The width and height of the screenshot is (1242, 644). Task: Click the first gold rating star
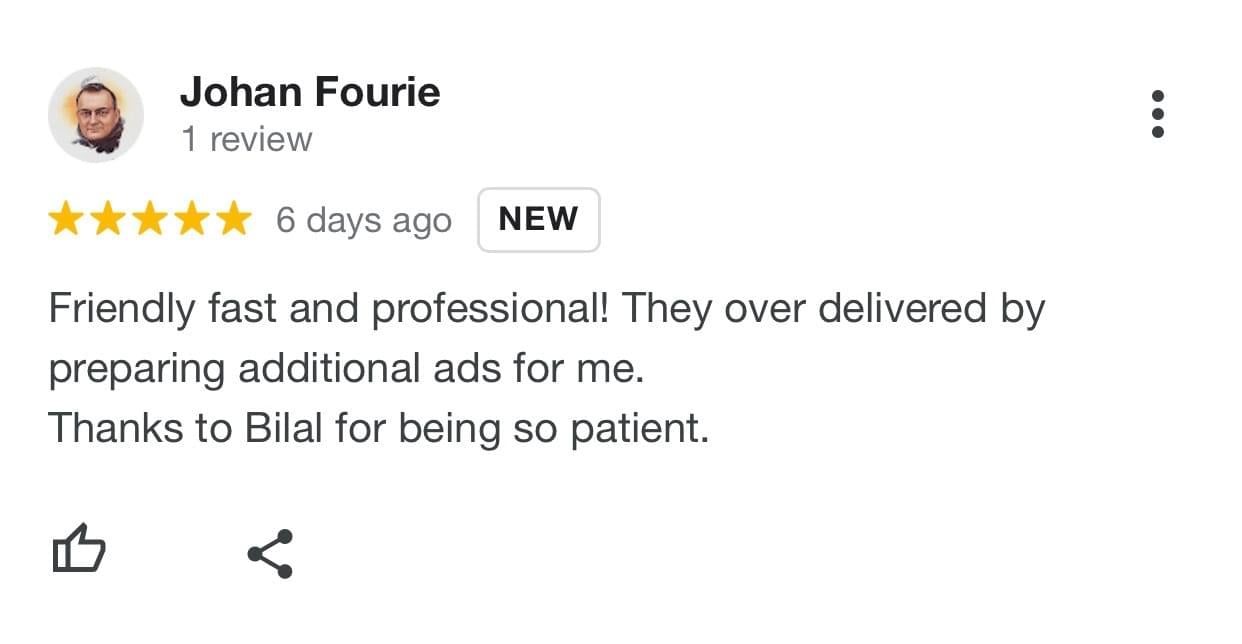click(66, 219)
